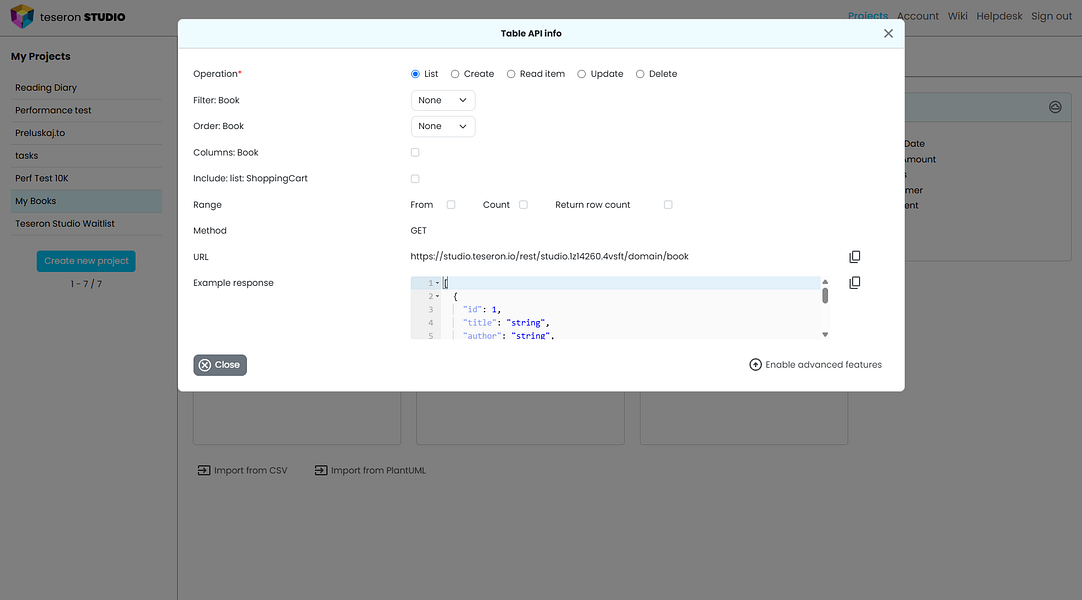Collapse line 2 fold arrow in example response
This screenshot has height=600, width=1082.
[437, 297]
